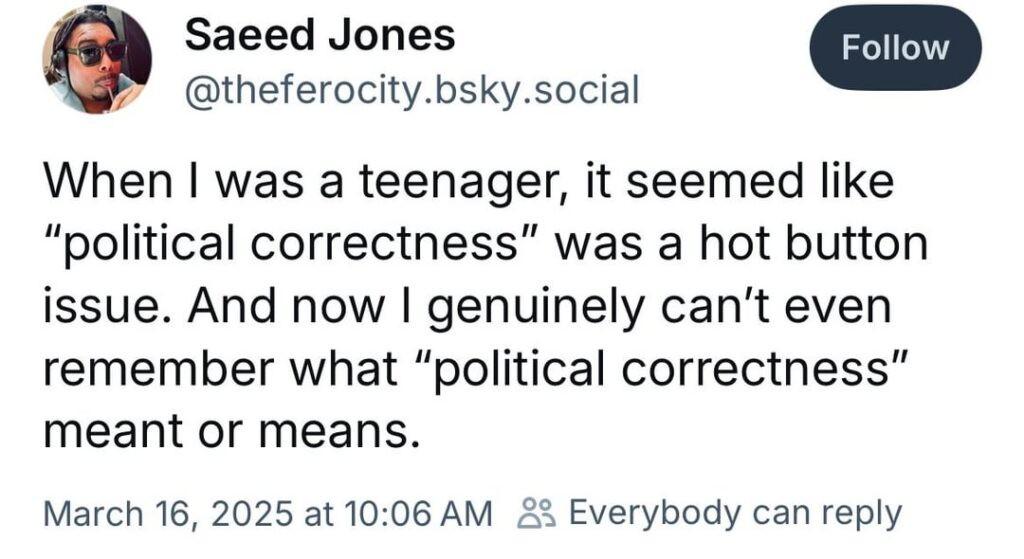Open Saeed Jones's profile avatar
Screen dimensions: 1024x559
(97, 59)
